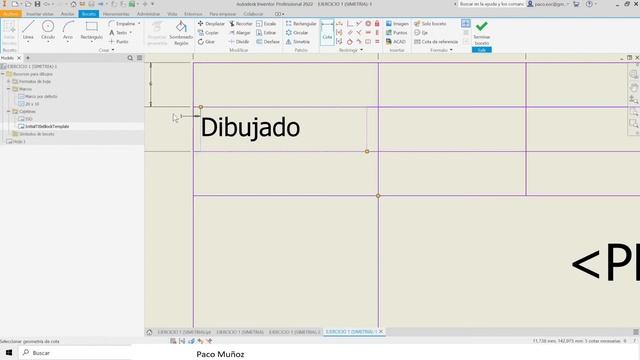Activate the Empalme fillet tool
The height and width of the screenshot is (360, 640).
[x=122, y=24]
